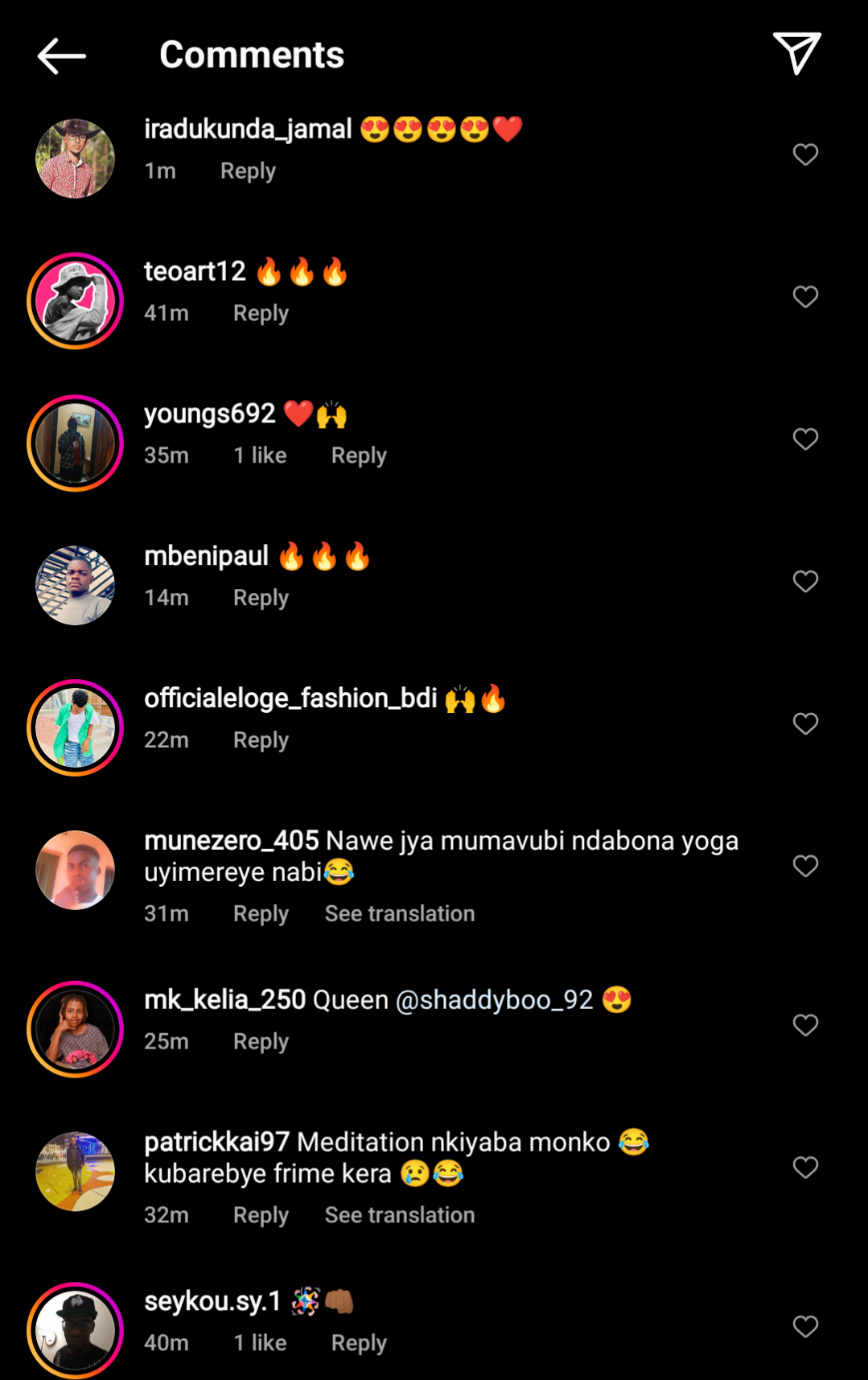This screenshot has height=1380, width=868.
Task: Like patrickkai97's Meditation comment
Action: (x=805, y=1168)
